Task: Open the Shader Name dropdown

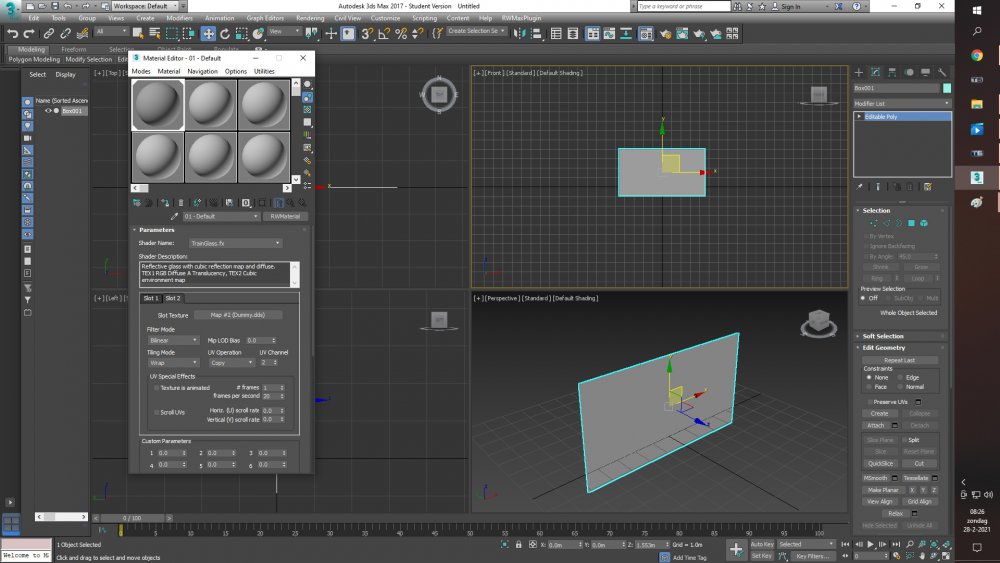Action: (234, 243)
